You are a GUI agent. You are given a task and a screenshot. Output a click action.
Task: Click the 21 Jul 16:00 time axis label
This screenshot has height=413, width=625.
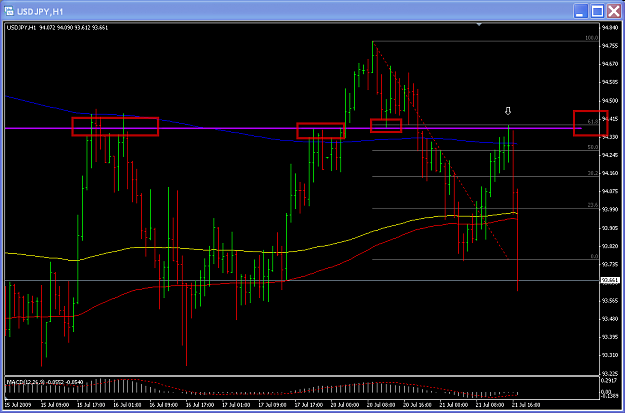tap(527, 405)
